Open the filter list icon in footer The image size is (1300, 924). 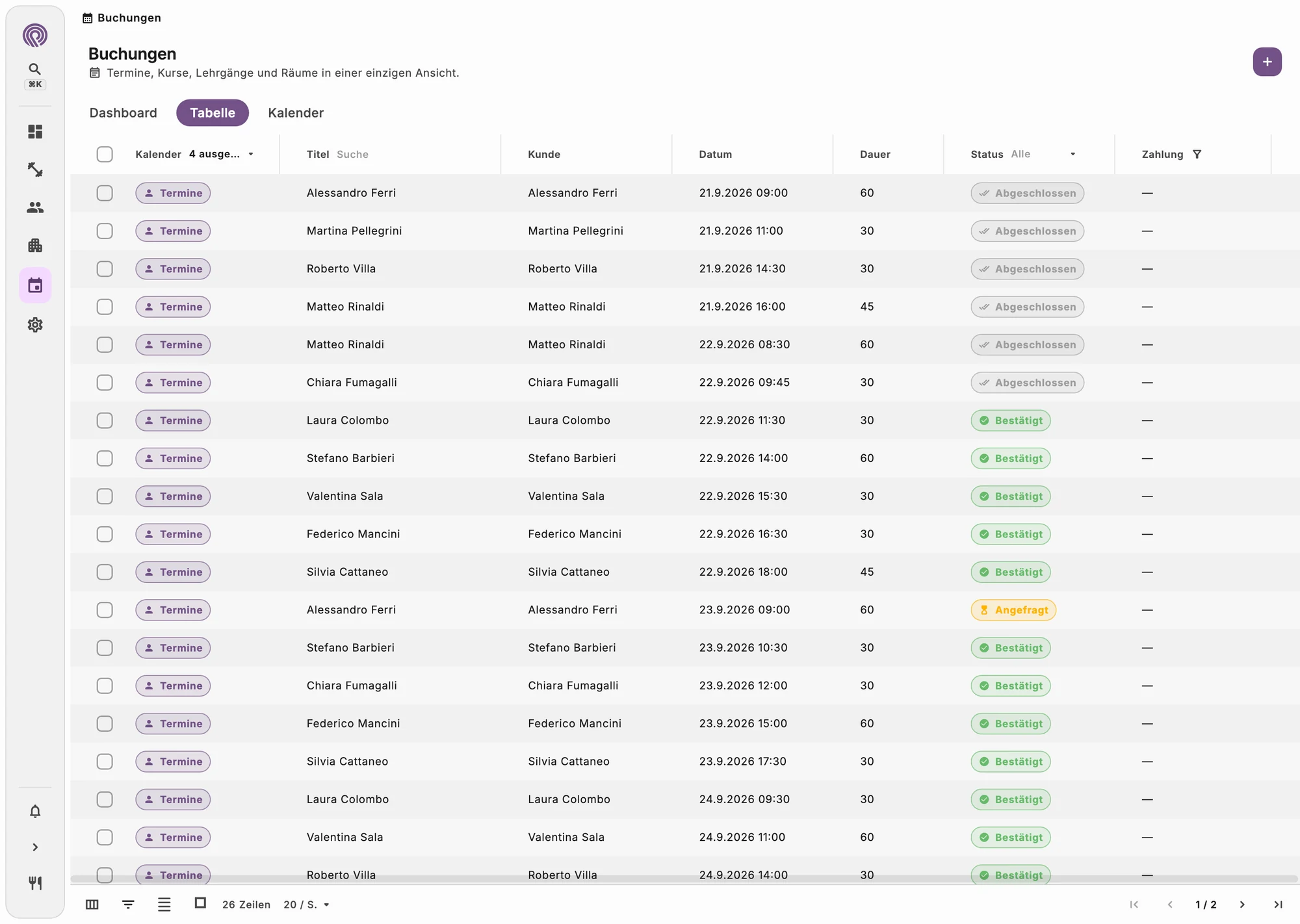(128, 905)
